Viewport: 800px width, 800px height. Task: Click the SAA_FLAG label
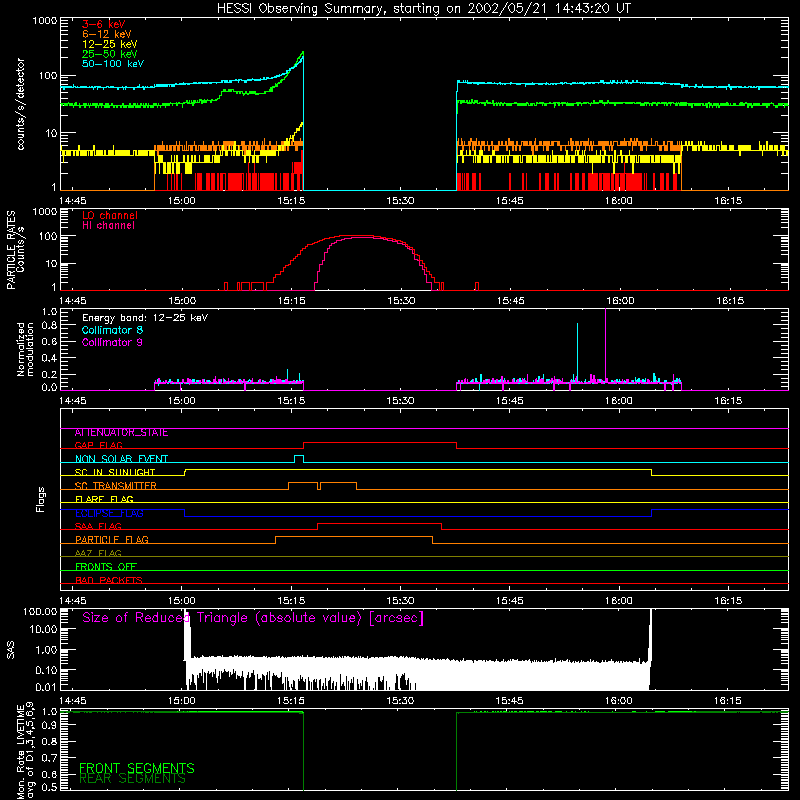point(98,526)
